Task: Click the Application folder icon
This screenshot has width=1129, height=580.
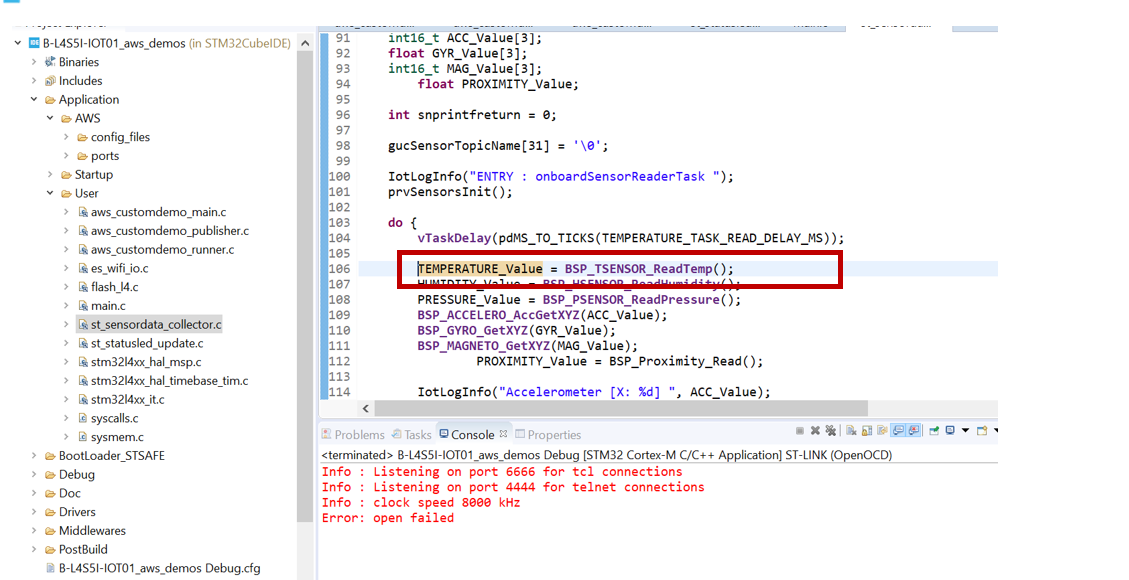Action: [x=50, y=99]
